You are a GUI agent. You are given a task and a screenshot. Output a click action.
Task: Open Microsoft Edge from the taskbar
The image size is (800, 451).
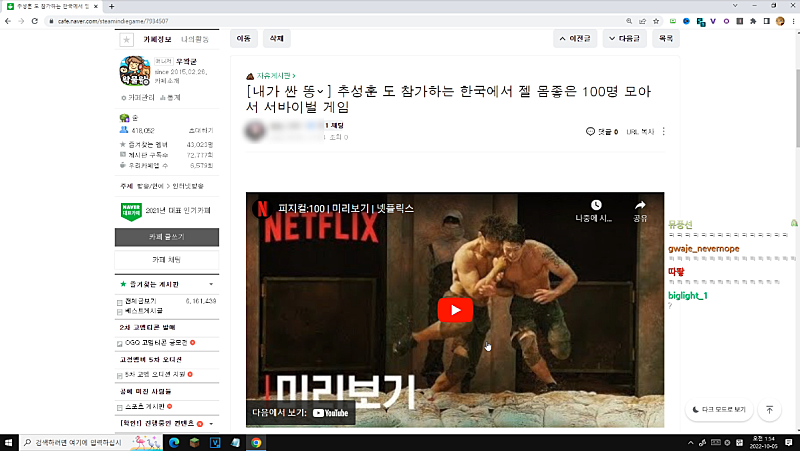(x=174, y=442)
